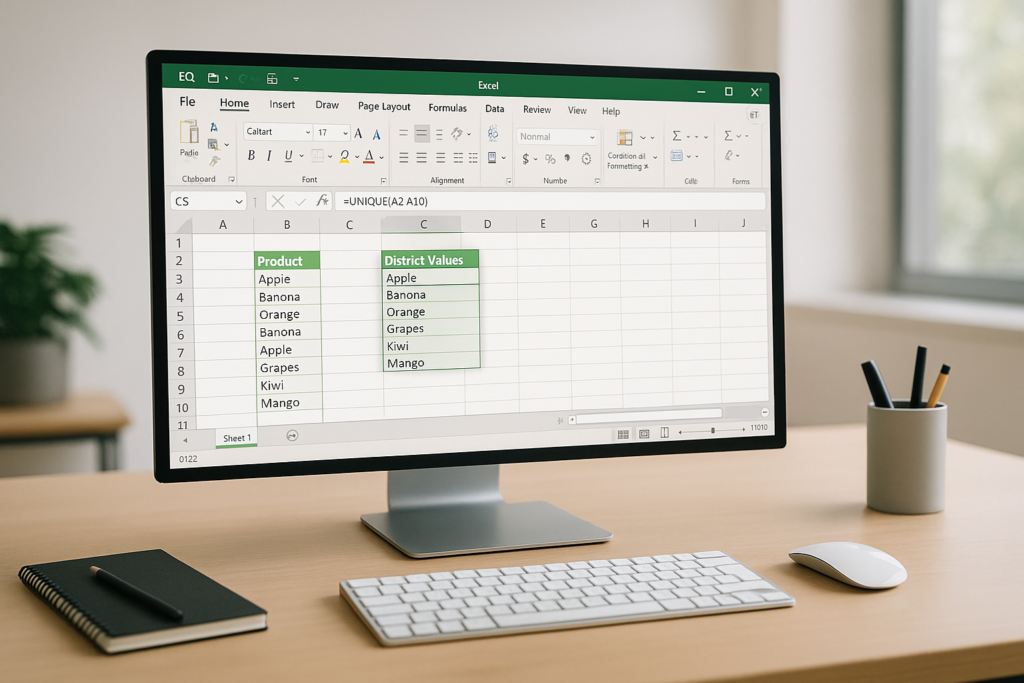Screen dimensions: 1024x683
Task: Expand the Borders dropdown arrow
Action: (x=330, y=157)
